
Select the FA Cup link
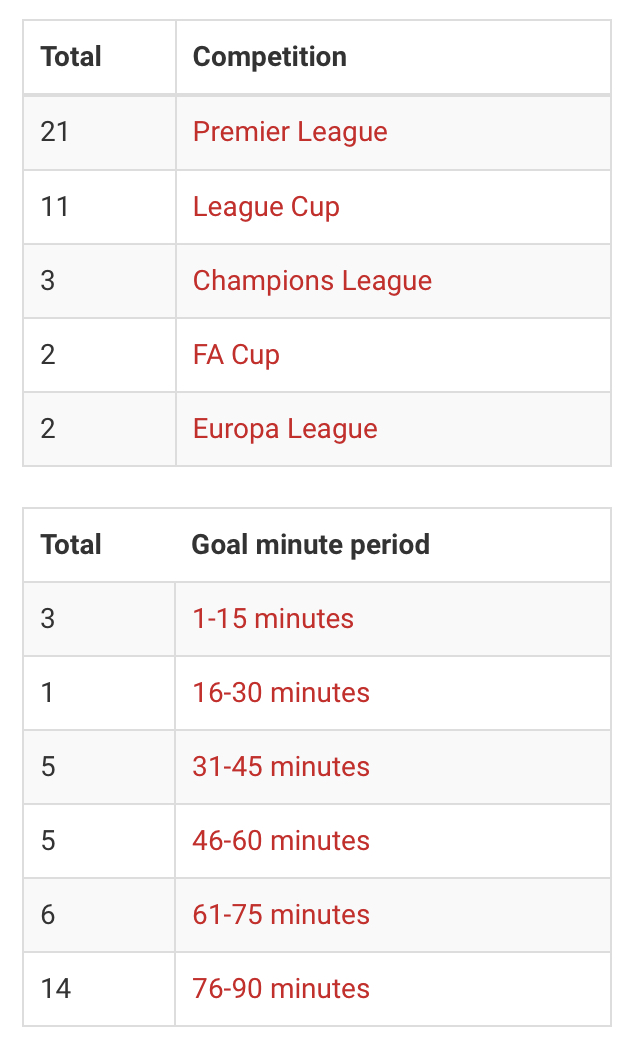tap(236, 355)
